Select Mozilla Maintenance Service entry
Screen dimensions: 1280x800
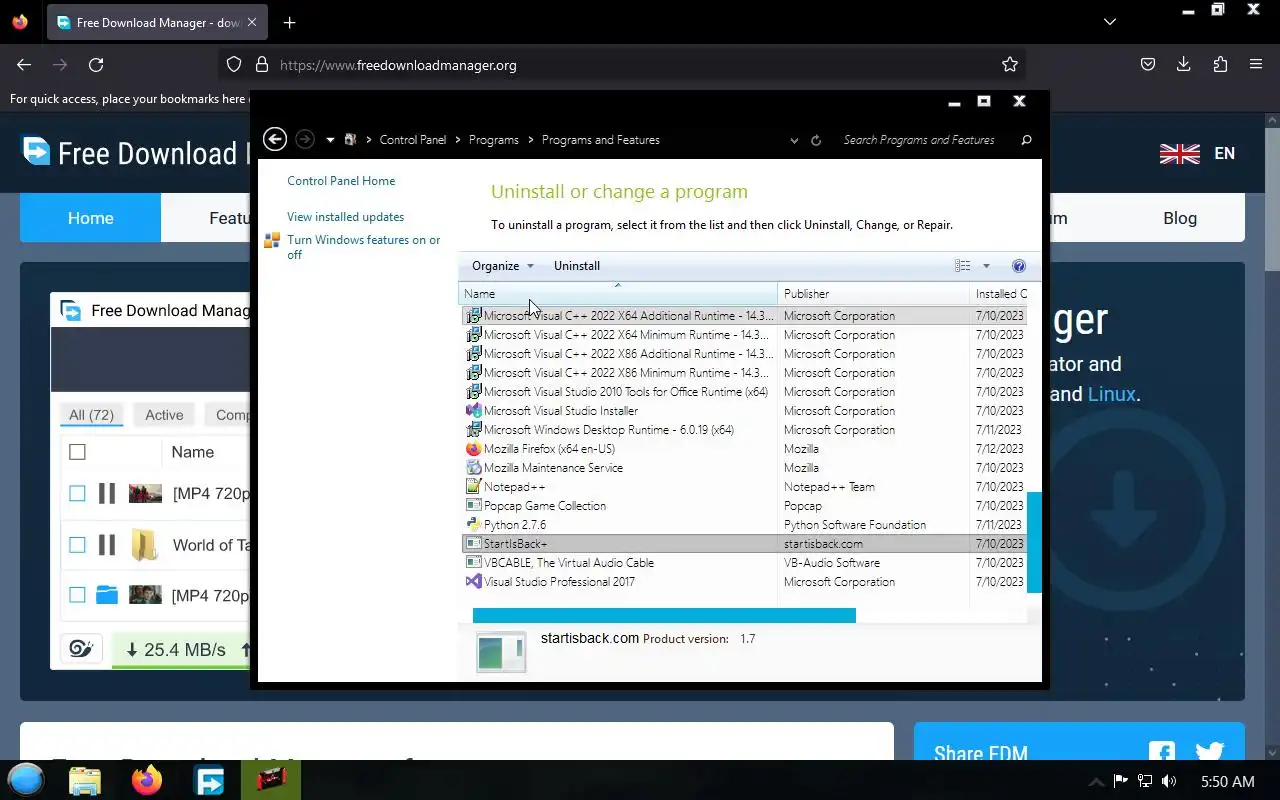click(x=744, y=468)
